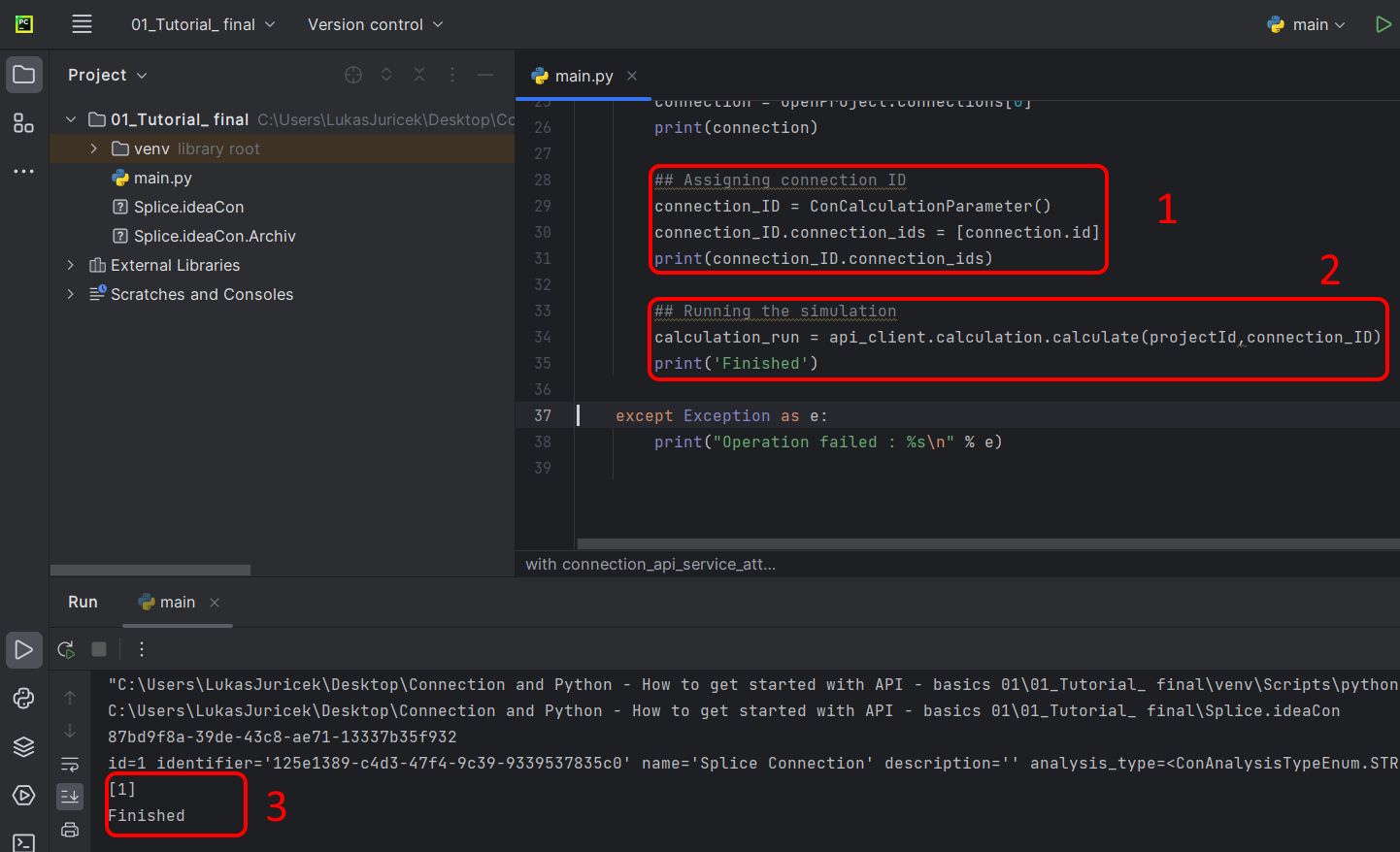Select Opened File in the Project toolbar
Image resolution: width=1400 pixels, height=852 pixels.
(x=352, y=74)
